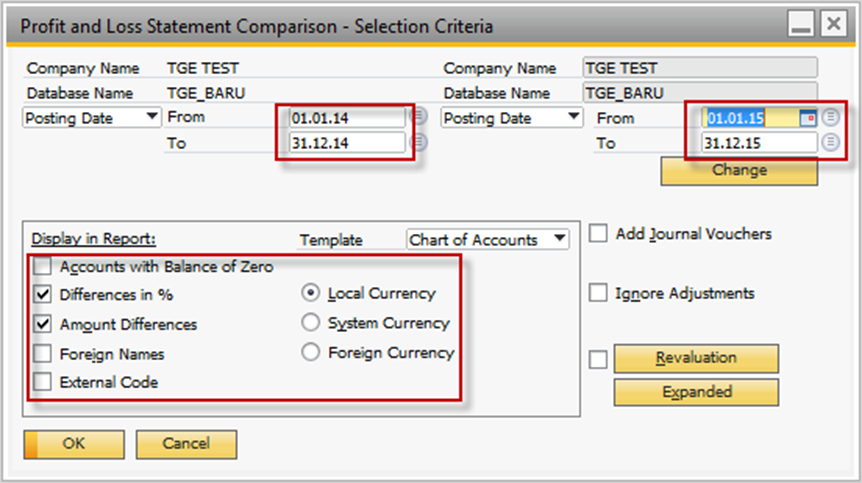Viewport: 862px width, 483px height.
Task: Click selection list icon beside 01.01.14 field
Action: pyautogui.click(x=419, y=116)
